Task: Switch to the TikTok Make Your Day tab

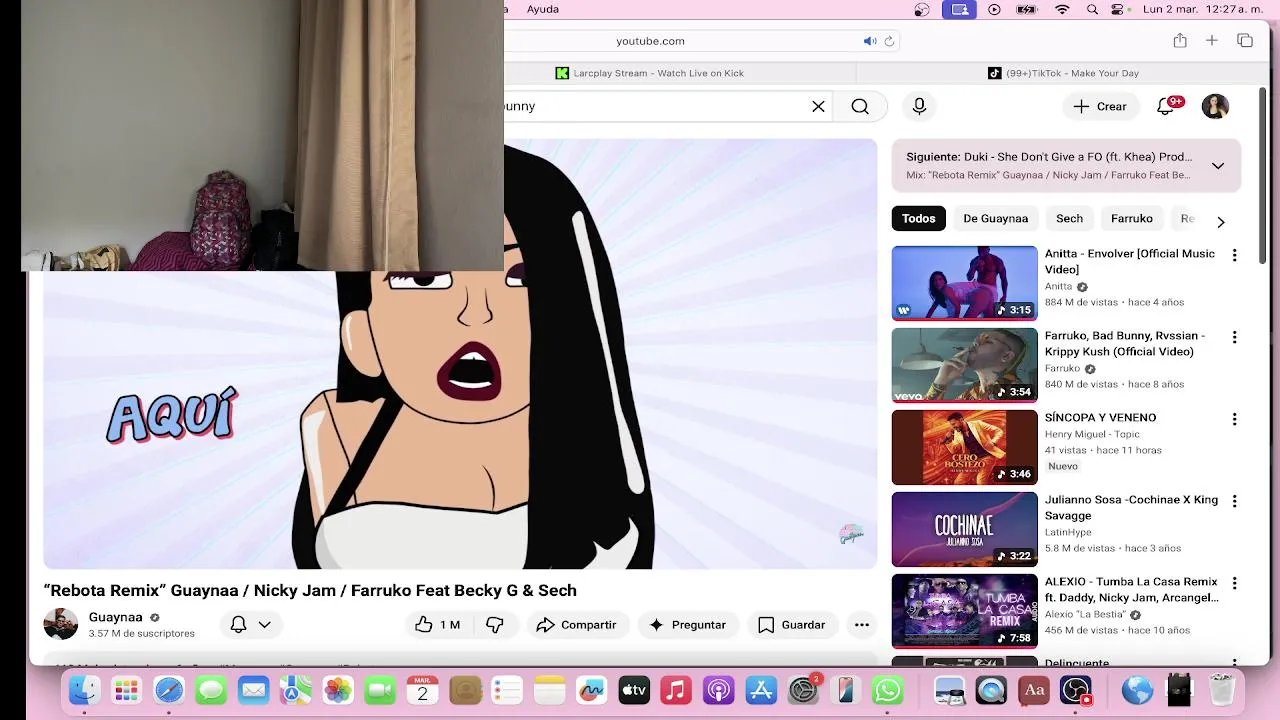Action: point(1063,73)
